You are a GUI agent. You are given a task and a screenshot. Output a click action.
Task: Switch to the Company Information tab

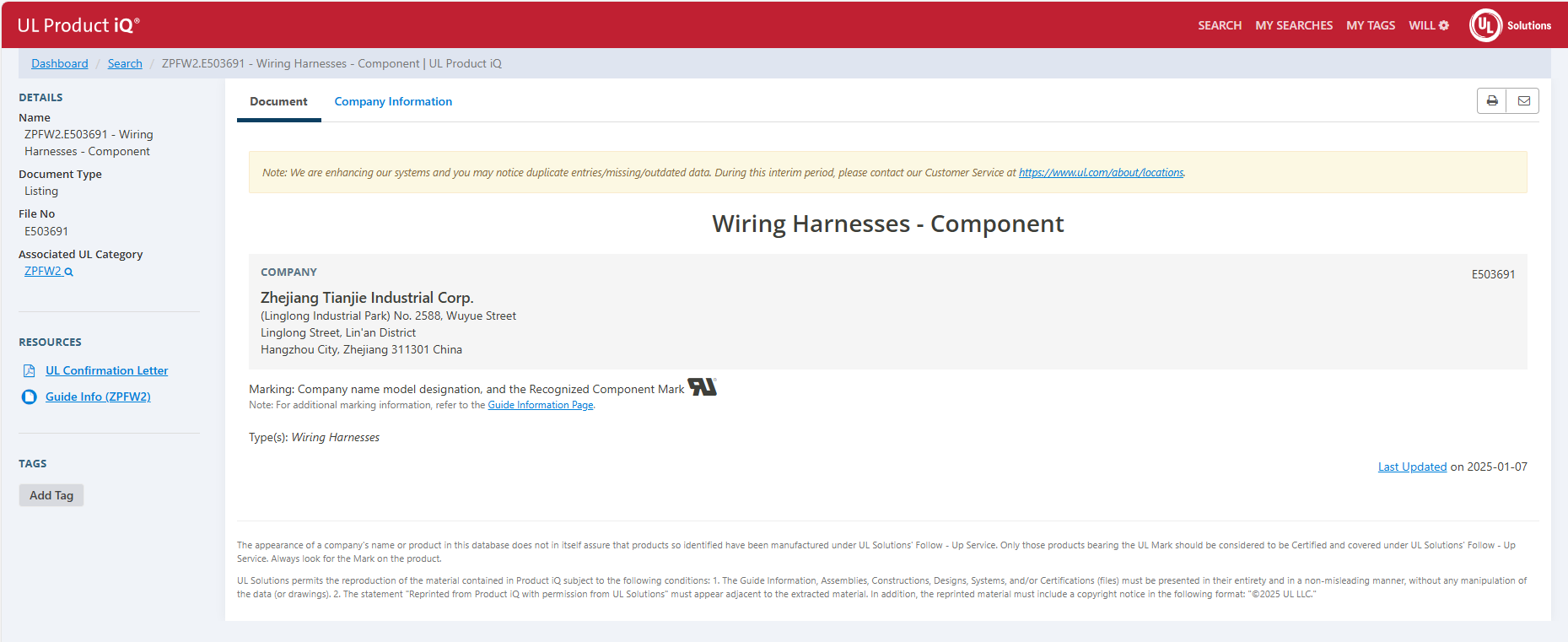tap(393, 102)
